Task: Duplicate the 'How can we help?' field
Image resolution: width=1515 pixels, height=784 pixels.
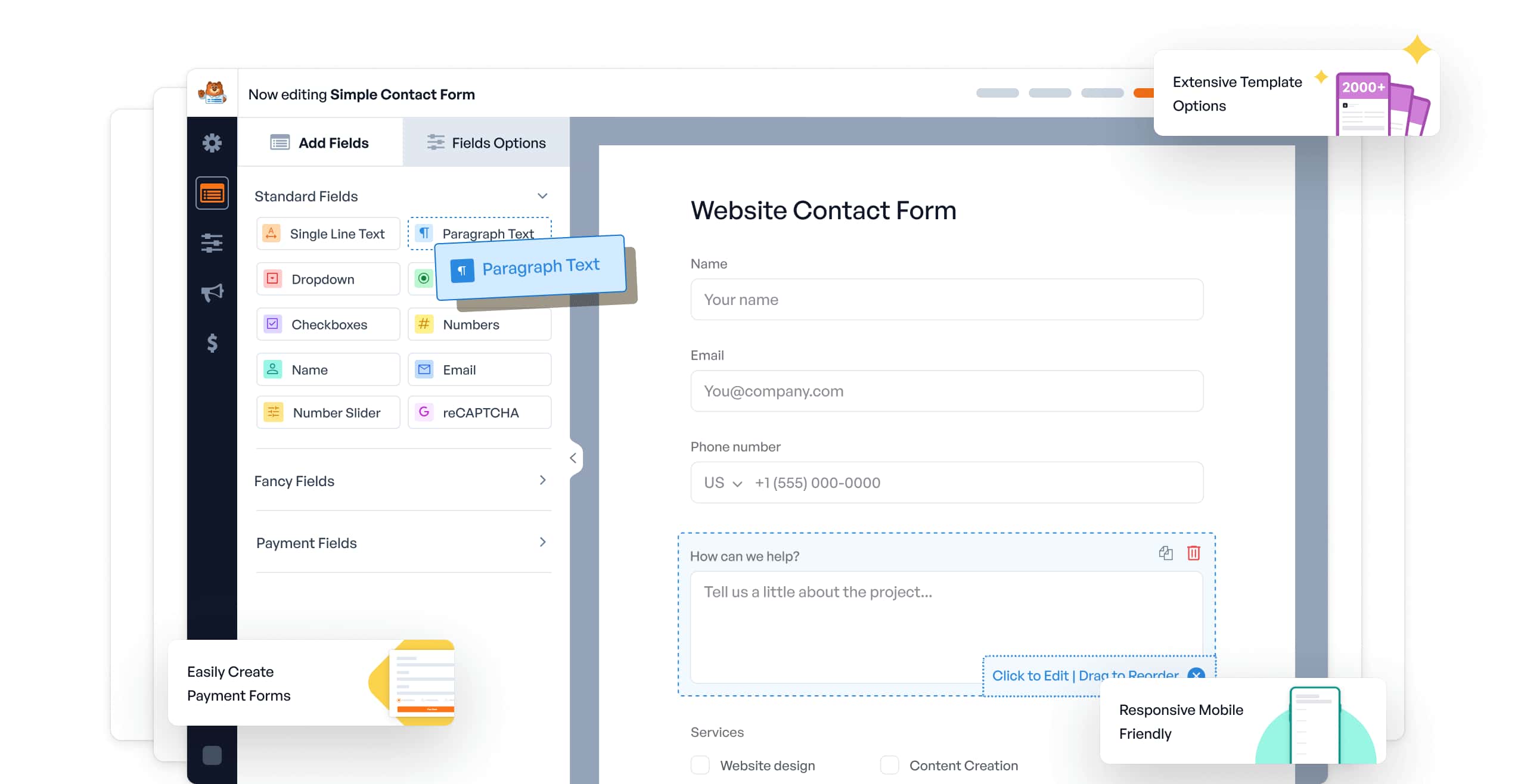Action: click(1165, 553)
